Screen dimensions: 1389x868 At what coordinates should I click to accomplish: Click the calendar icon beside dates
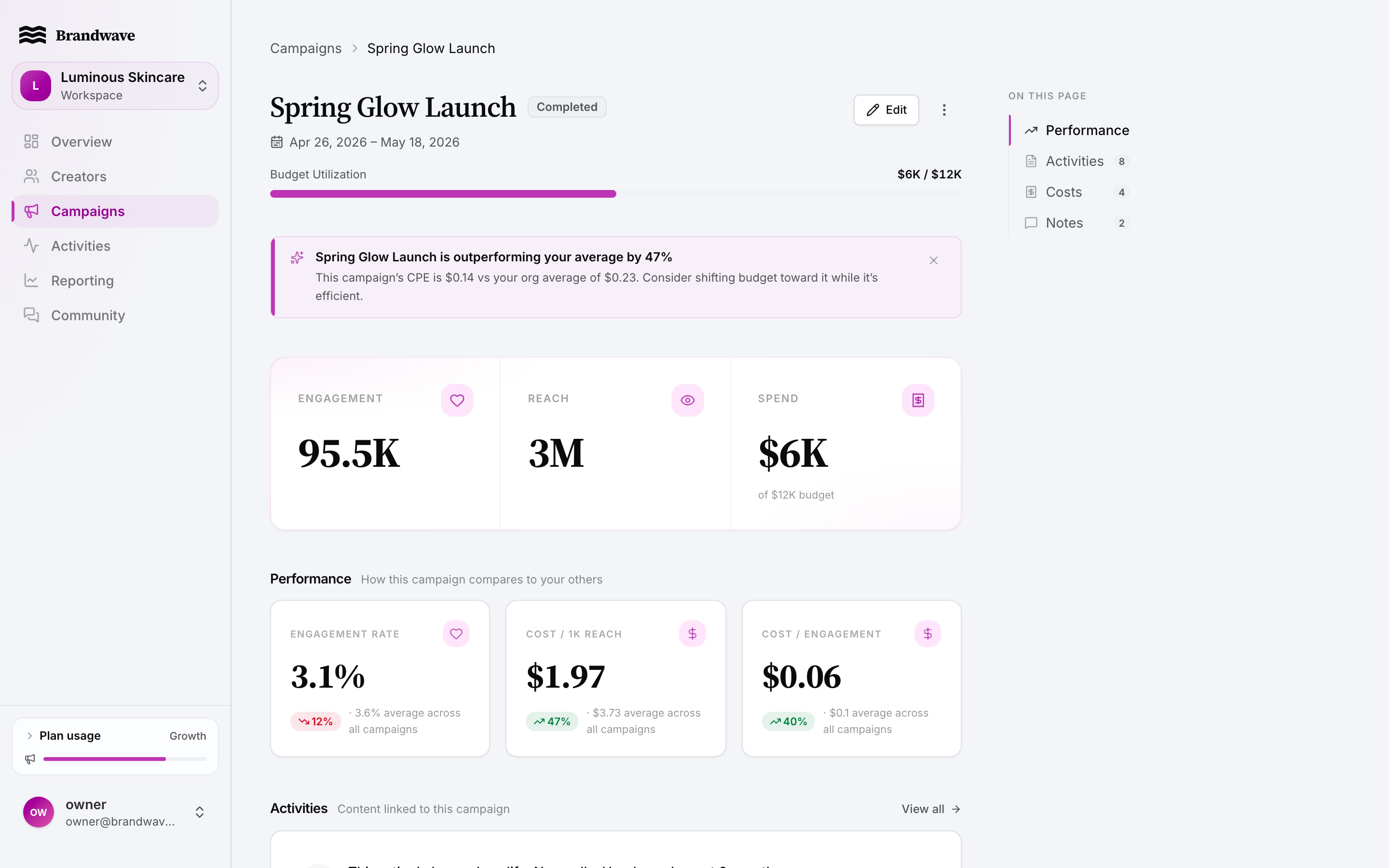click(x=277, y=142)
